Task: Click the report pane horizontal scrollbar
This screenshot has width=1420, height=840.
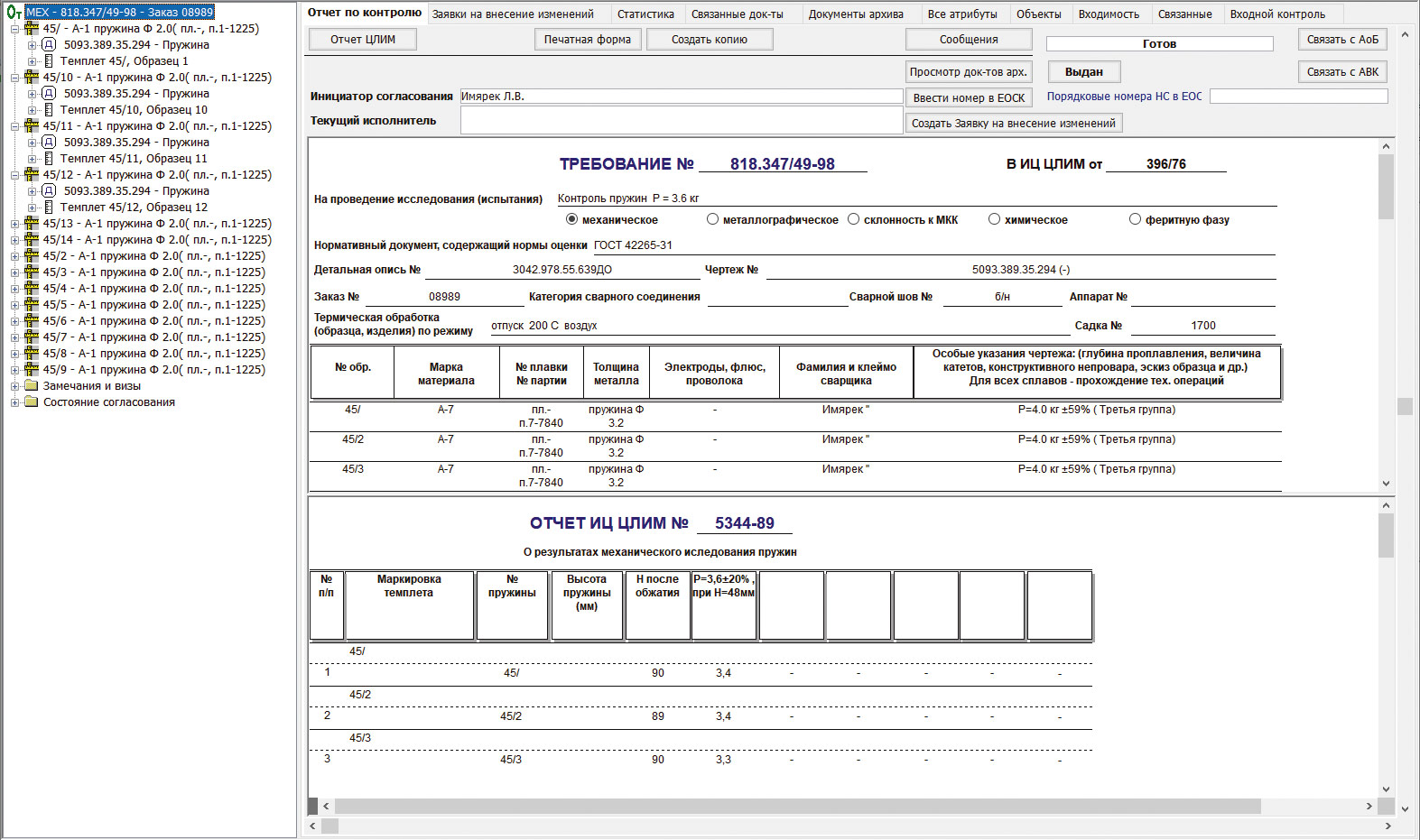Action: [x=796, y=806]
